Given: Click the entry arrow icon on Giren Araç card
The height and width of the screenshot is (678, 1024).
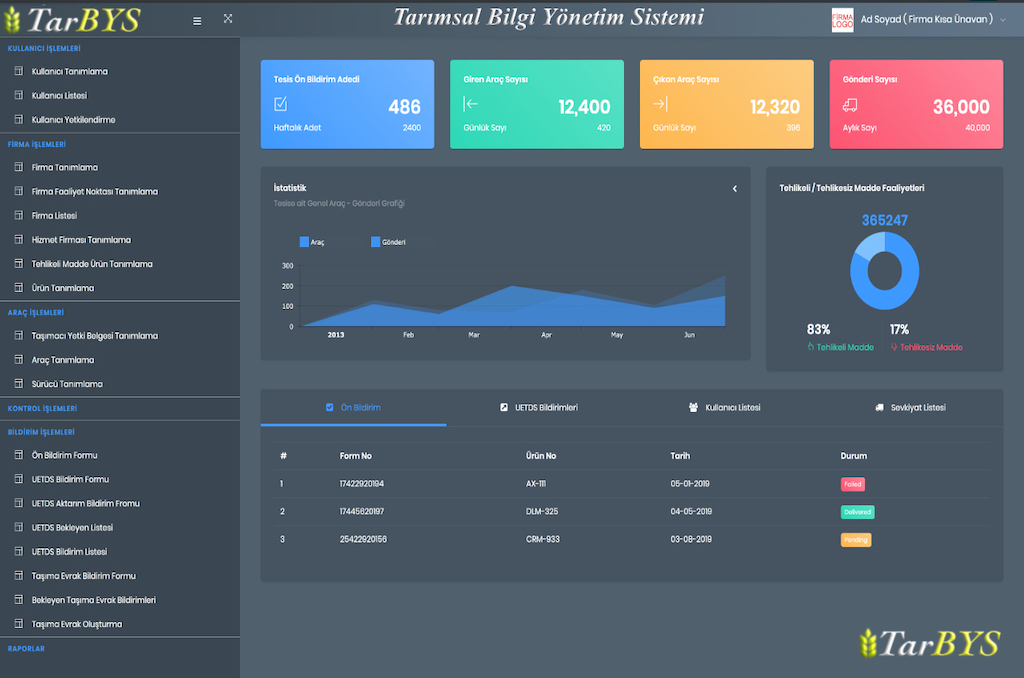Looking at the screenshot, I should click(470, 104).
